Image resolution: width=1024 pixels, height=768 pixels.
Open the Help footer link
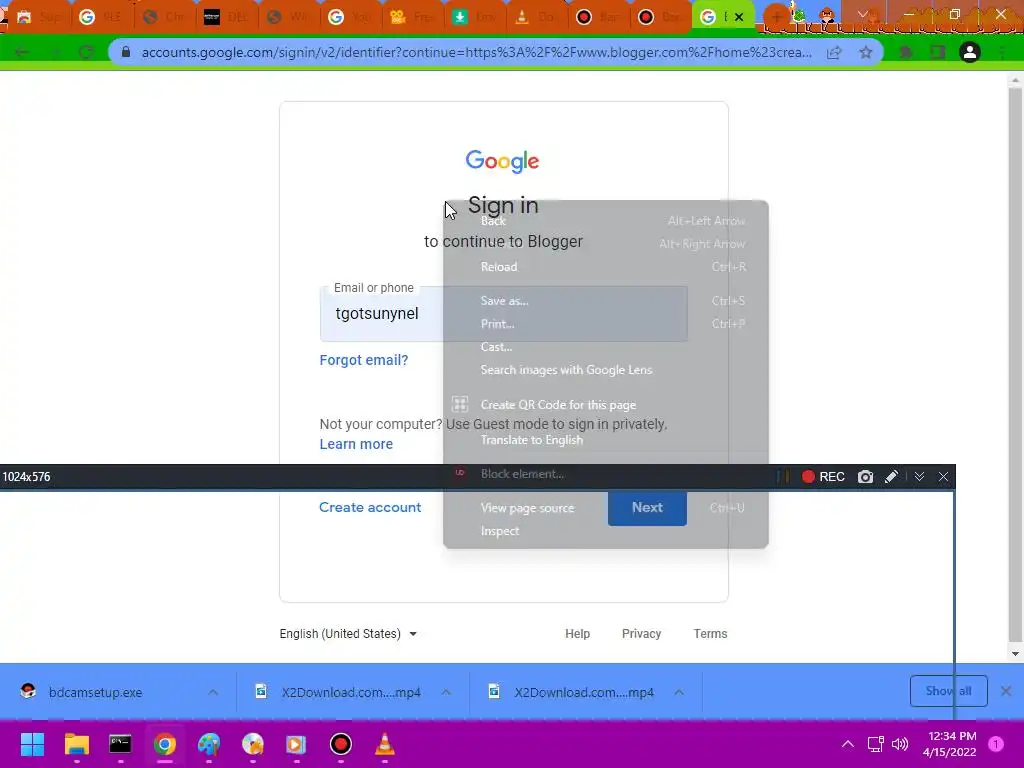577,633
